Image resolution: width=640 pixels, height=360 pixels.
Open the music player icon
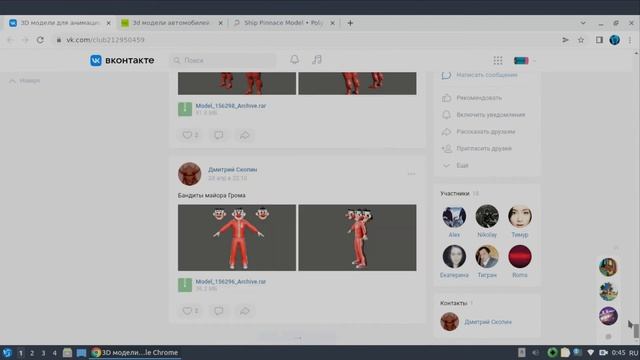tap(317, 60)
